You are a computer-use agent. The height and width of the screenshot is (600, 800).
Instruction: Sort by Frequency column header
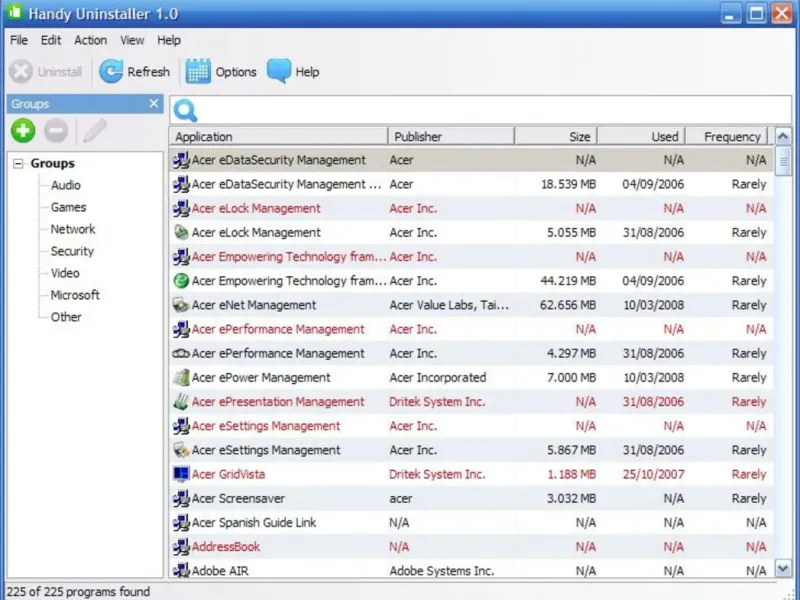727,136
